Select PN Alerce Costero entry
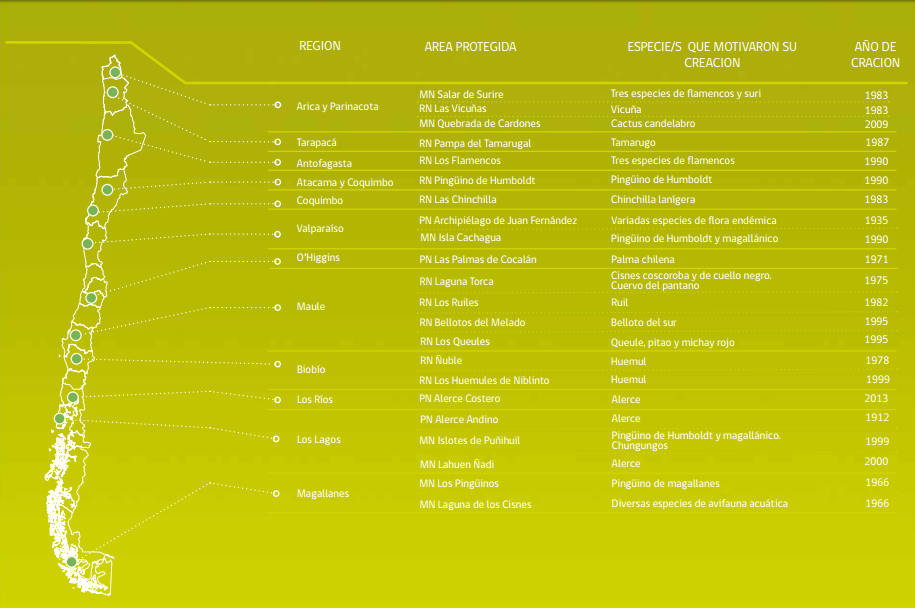The width and height of the screenshot is (915, 608). (x=460, y=399)
